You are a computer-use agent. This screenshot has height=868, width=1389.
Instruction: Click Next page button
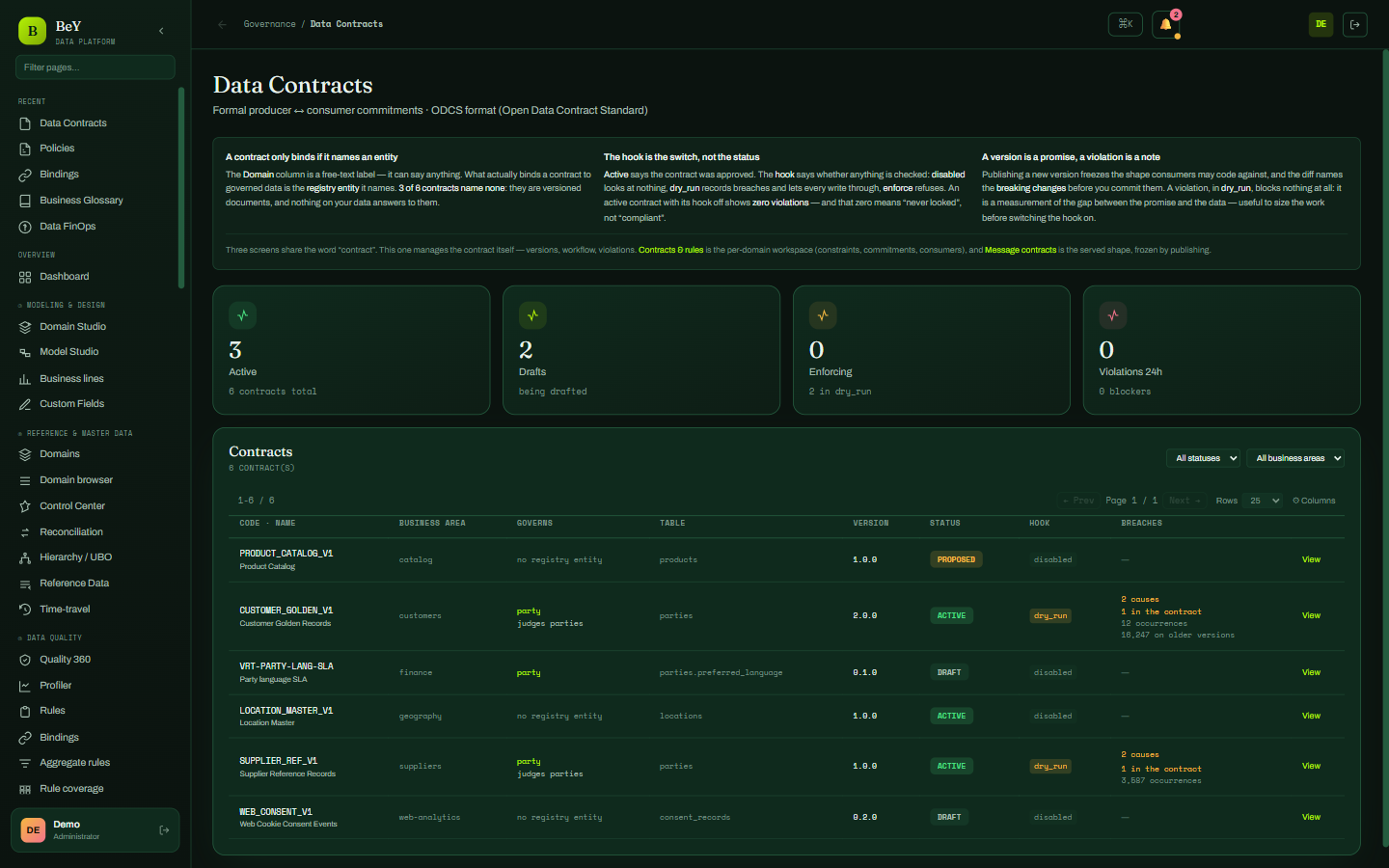tap(1185, 501)
